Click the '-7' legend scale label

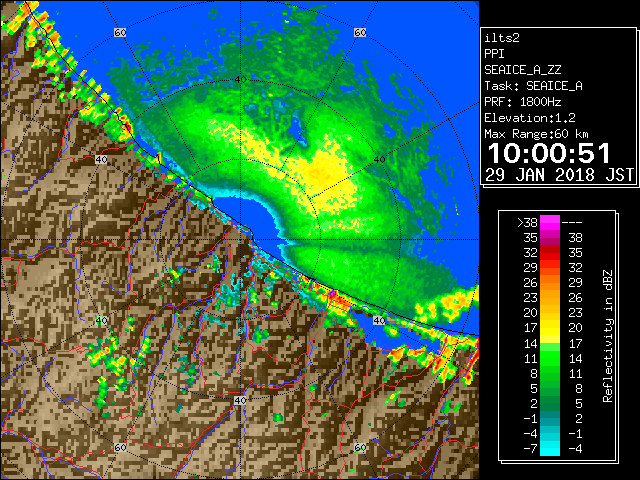click(530, 448)
